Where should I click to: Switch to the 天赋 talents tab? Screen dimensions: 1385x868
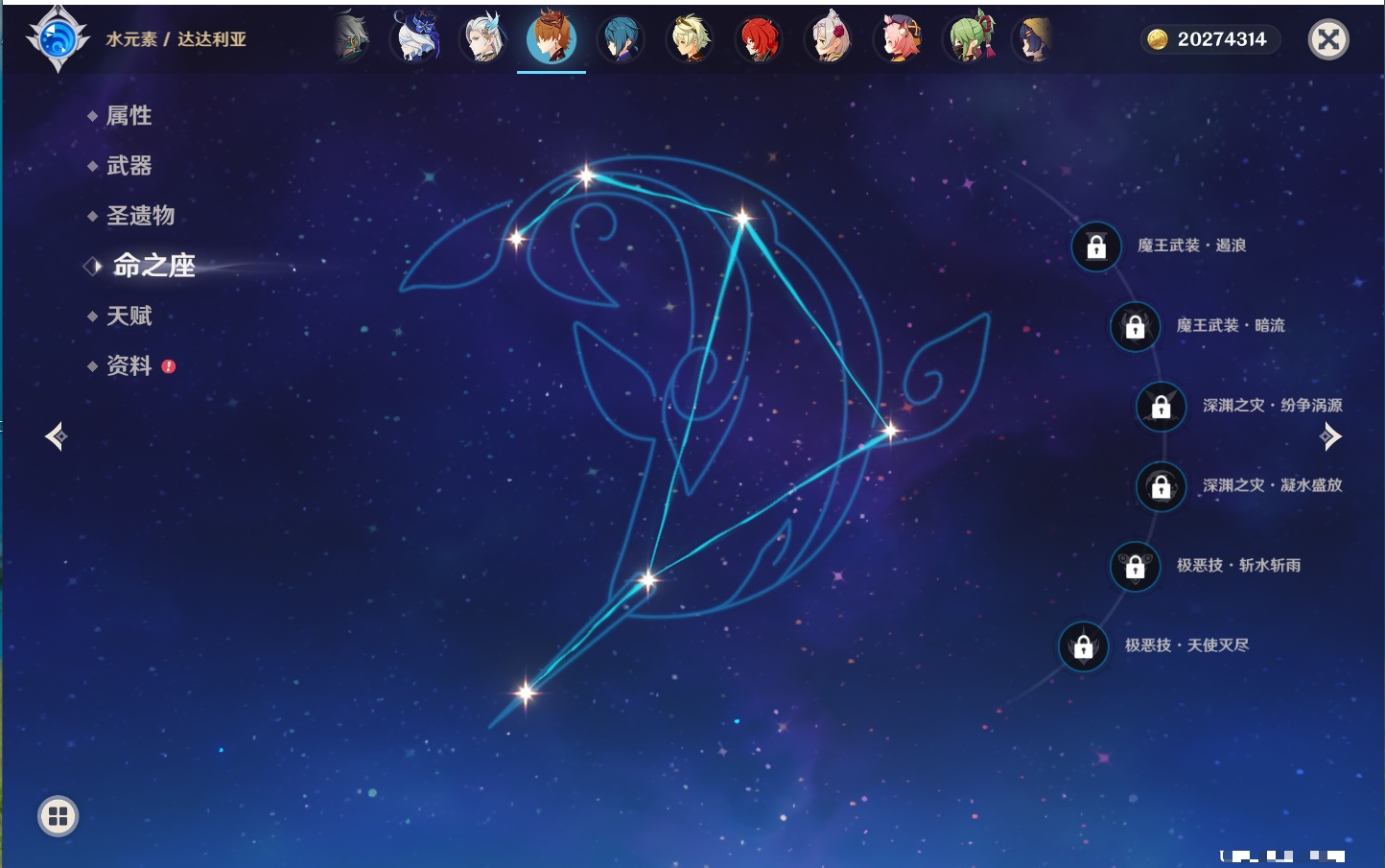click(129, 316)
